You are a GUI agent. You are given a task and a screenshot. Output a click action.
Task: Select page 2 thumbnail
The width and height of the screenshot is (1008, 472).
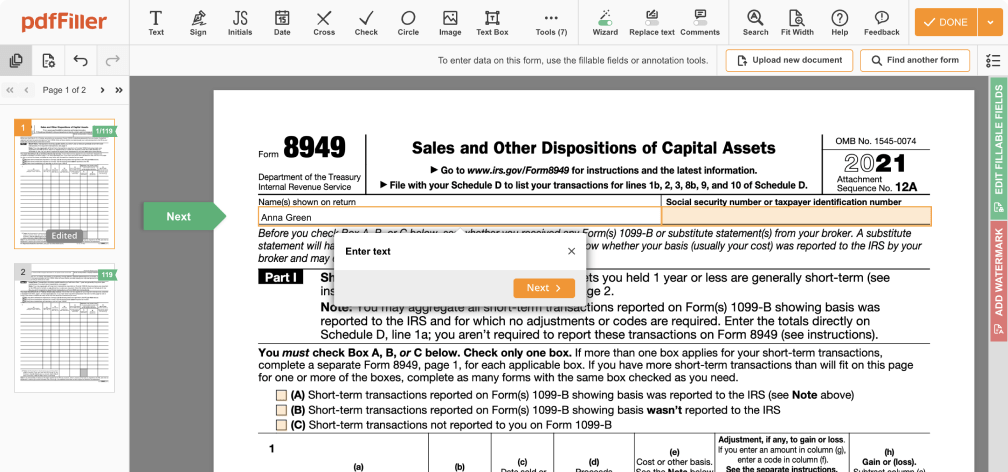64,328
